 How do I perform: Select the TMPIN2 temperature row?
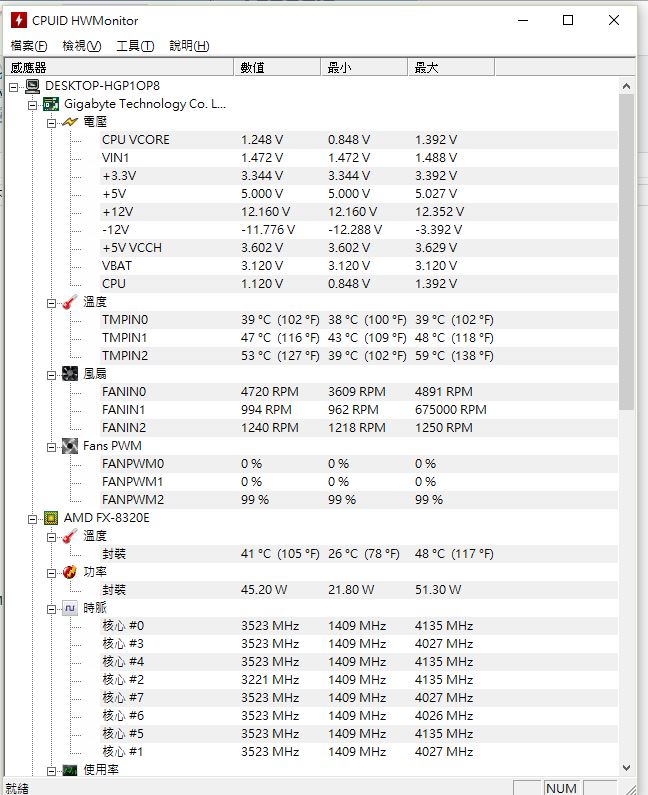tap(358, 356)
